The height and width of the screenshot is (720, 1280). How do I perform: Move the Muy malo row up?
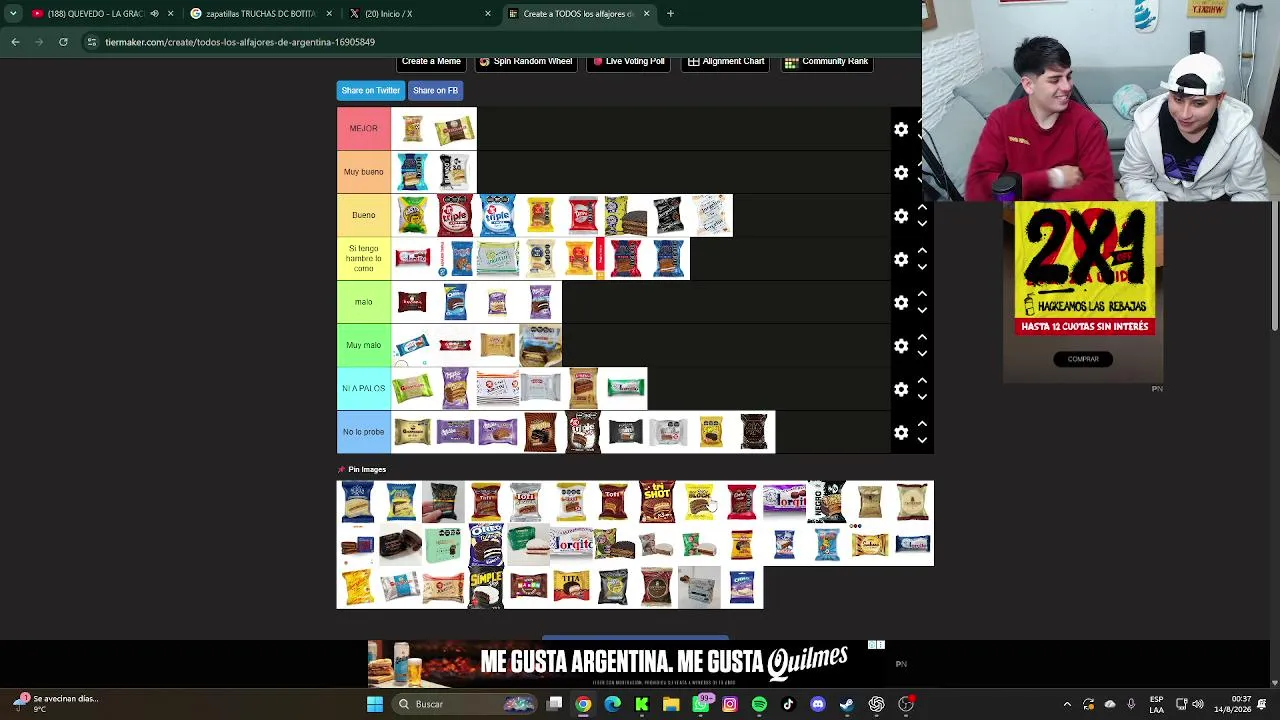[x=922, y=338]
